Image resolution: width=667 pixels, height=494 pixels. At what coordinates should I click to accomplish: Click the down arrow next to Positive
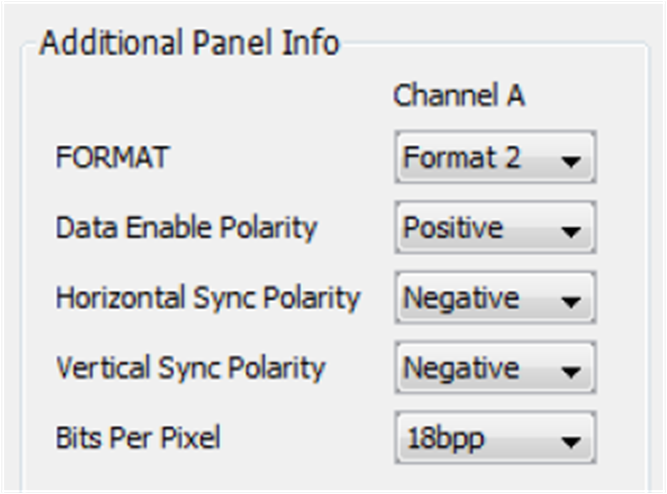click(572, 230)
